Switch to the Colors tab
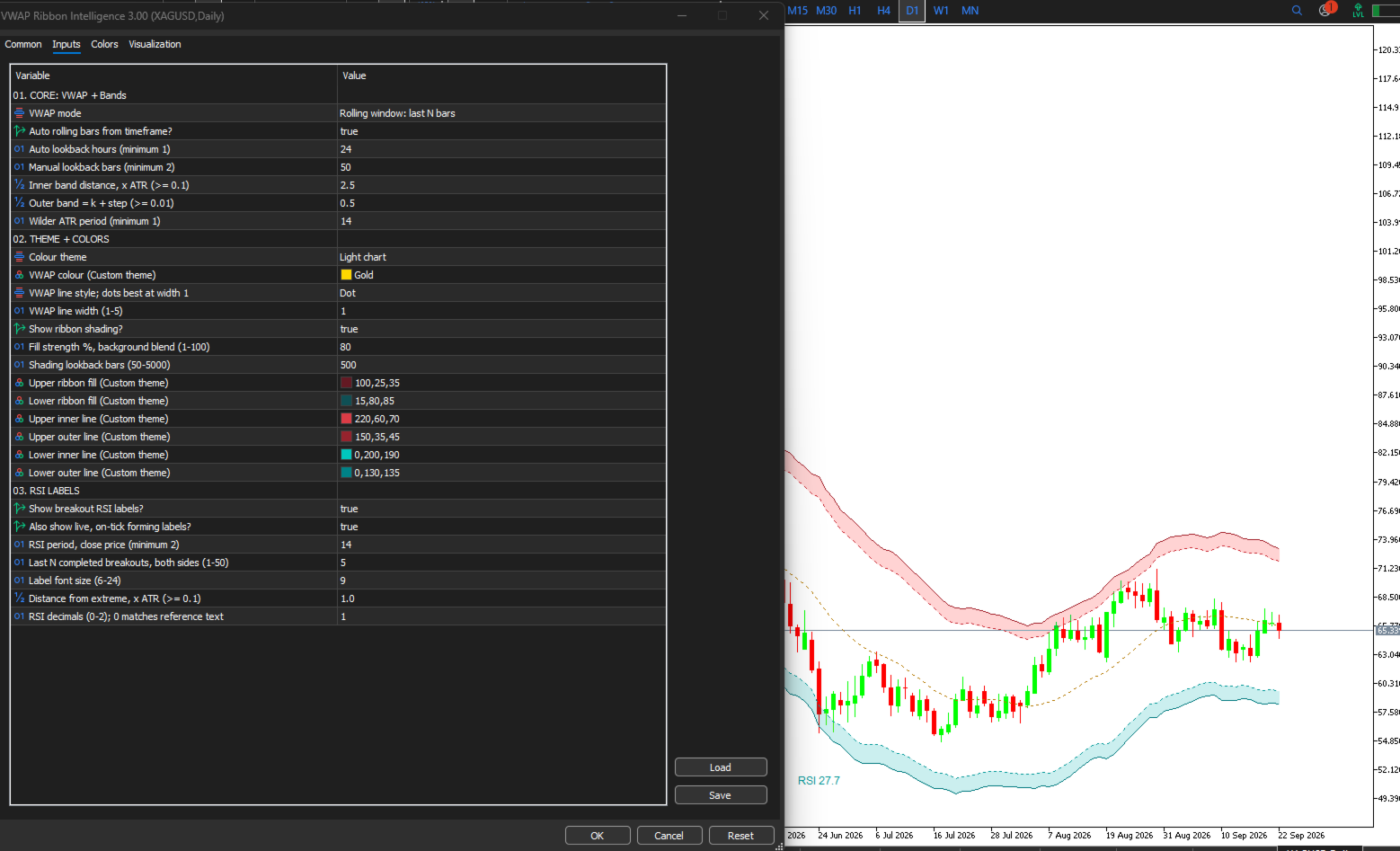 (104, 44)
